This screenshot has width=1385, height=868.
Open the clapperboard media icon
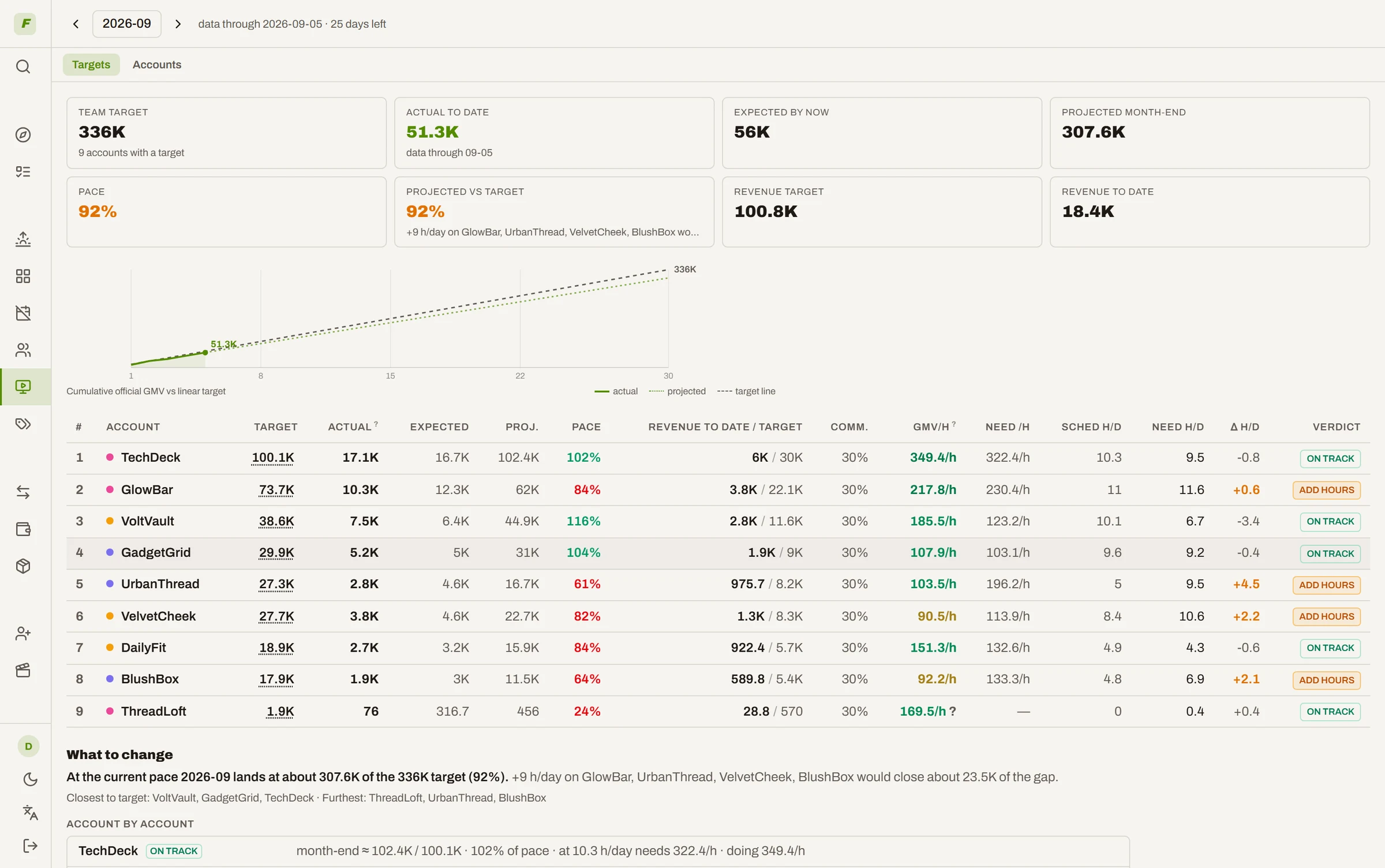23,670
